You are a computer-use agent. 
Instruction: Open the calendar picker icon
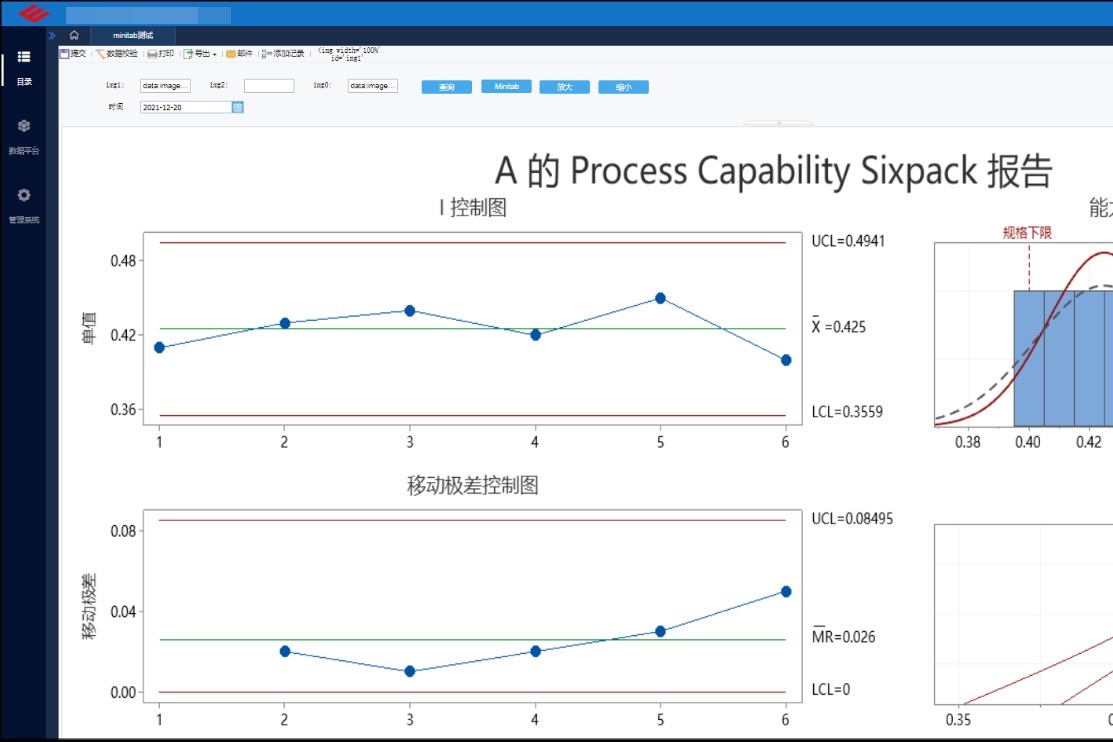[x=238, y=107]
